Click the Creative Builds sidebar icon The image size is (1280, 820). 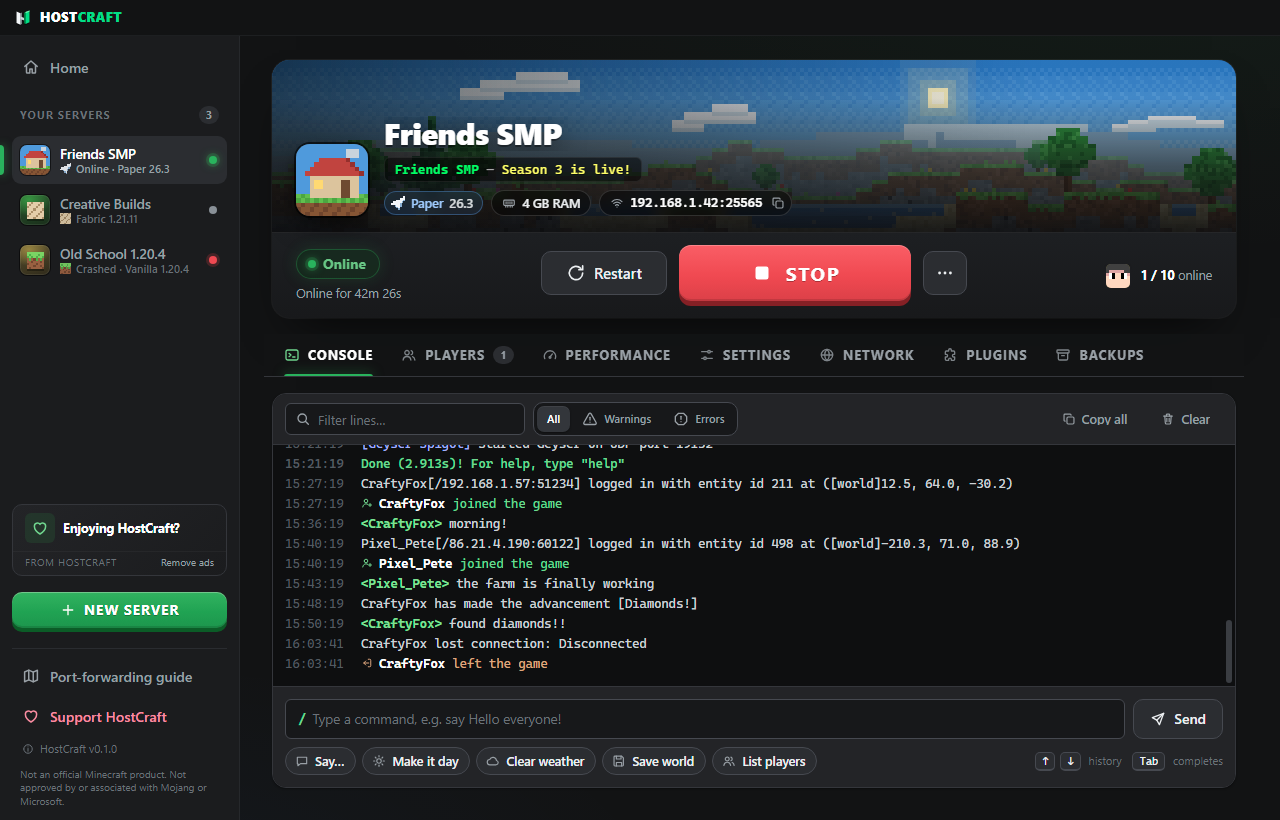(35, 210)
